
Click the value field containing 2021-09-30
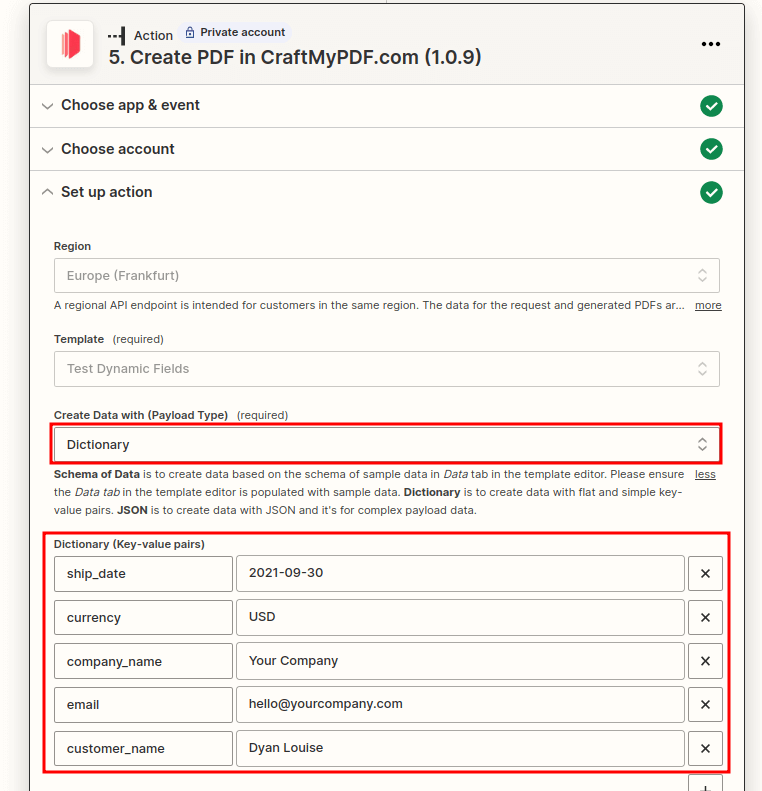coord(460,574)
